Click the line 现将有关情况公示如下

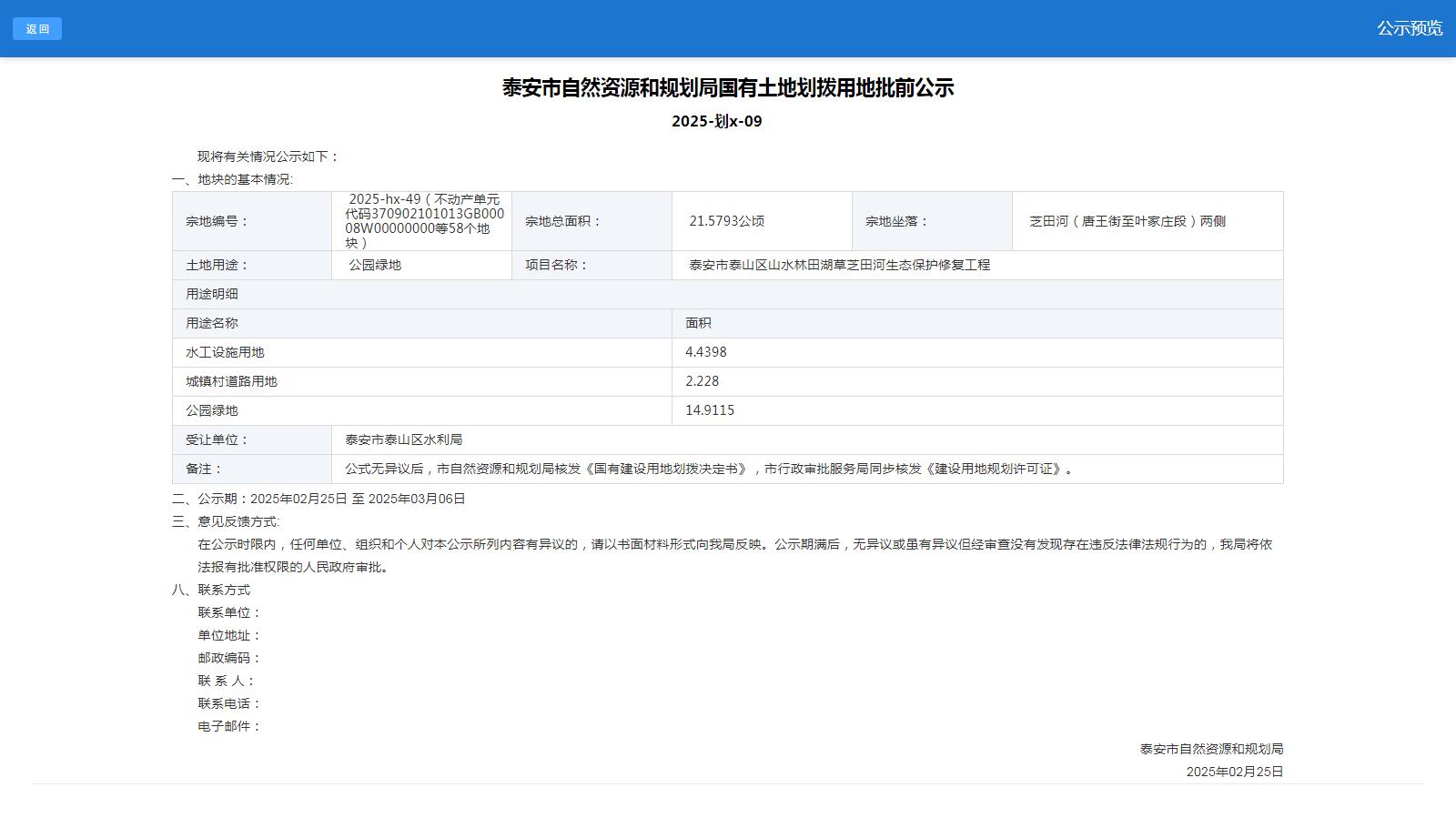(268, 157)
